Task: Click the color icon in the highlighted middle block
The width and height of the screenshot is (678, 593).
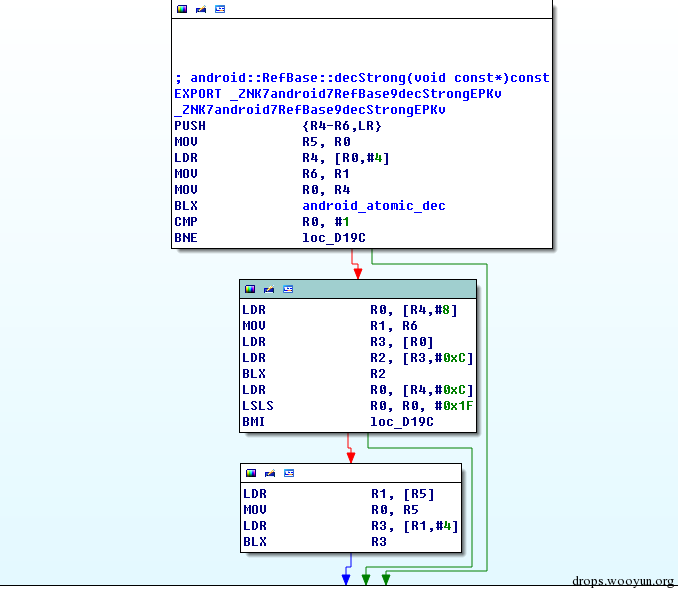Action: pyautogui.click(x=250, y=289)
